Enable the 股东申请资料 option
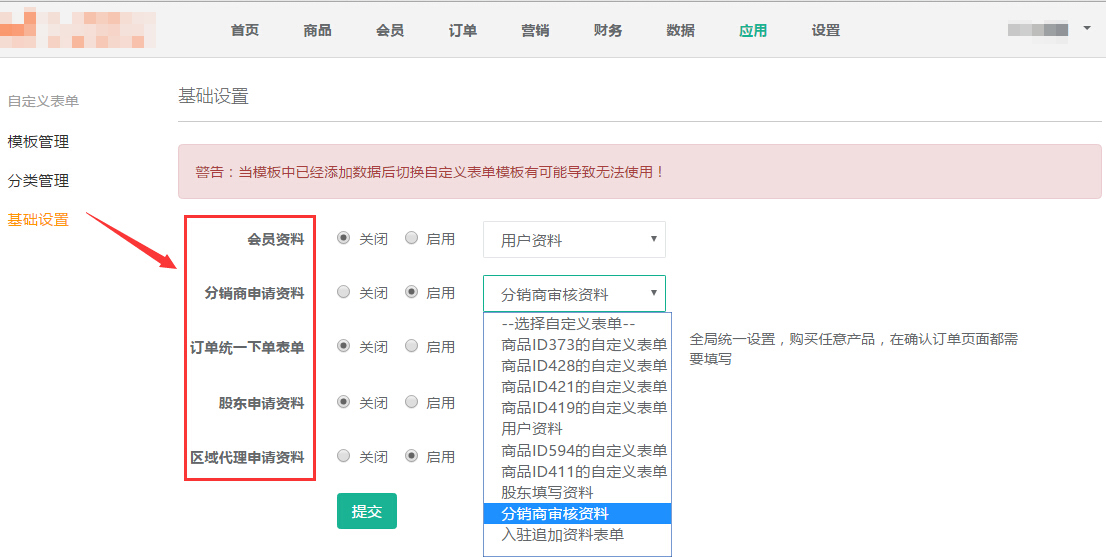Image resolution: width=1106 pixels, height=558 pixels. 411,402
